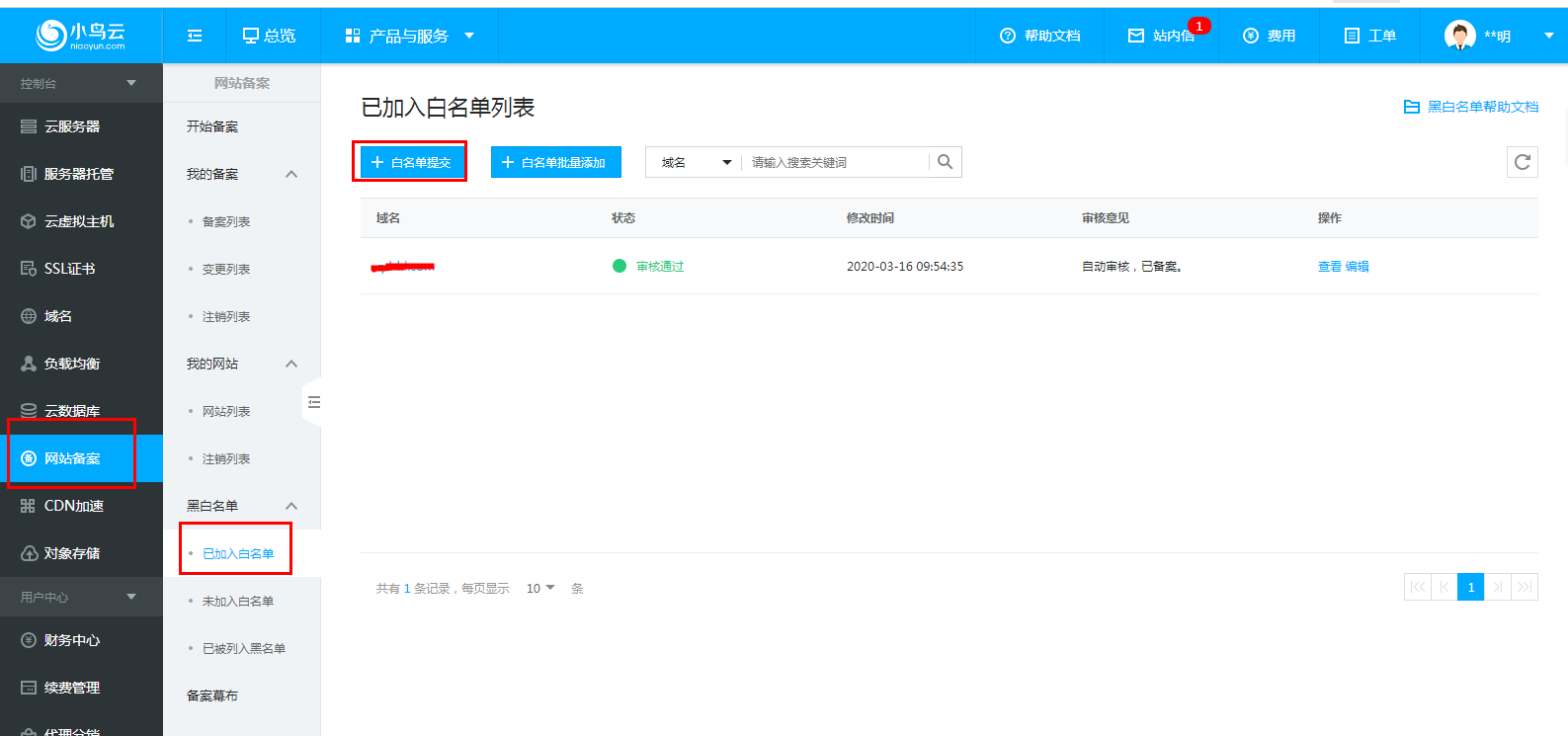Open 备案幕布 submenu item
Image resolution: width=1568 pixels, height=736 pixels.
(x=212, y=695)
